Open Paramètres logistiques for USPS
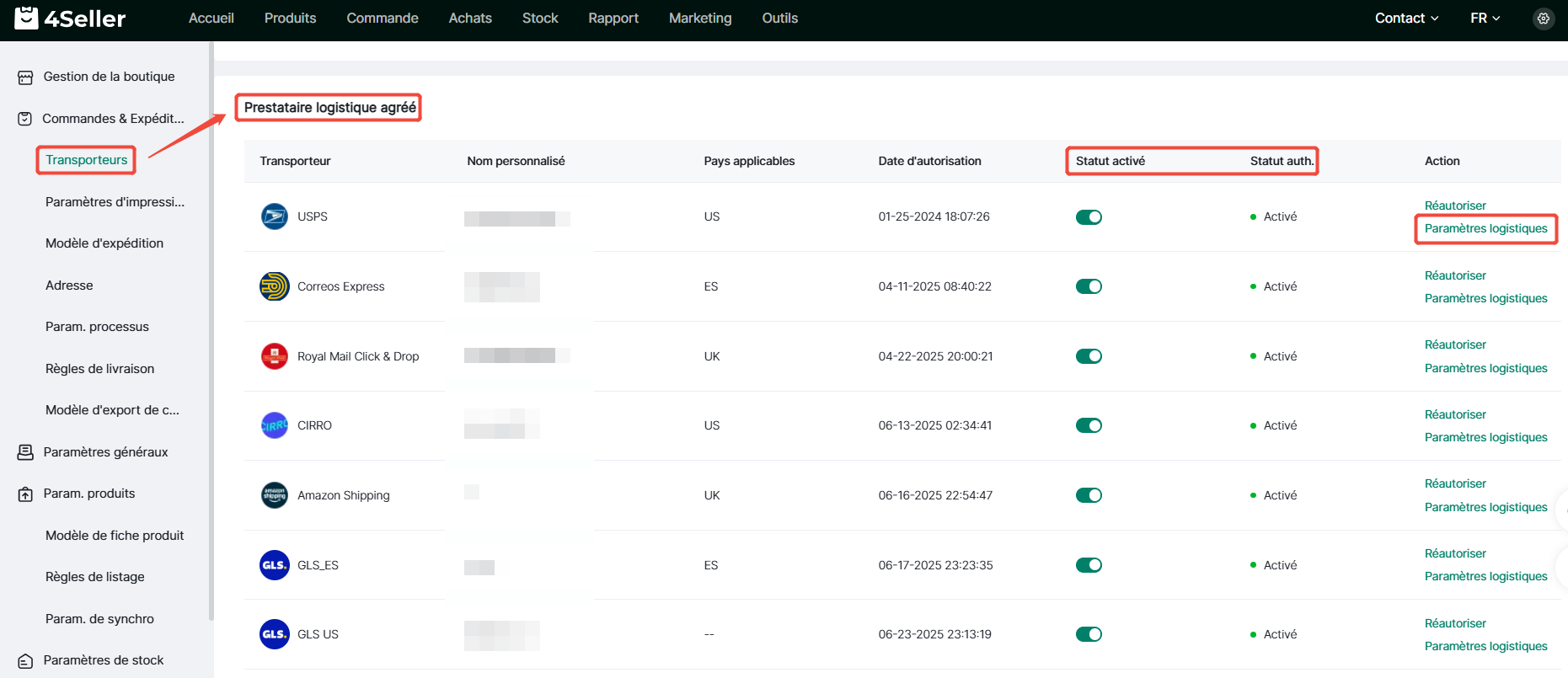The width and height of the screenshot is (1568, 678). tap(1485, 228)
